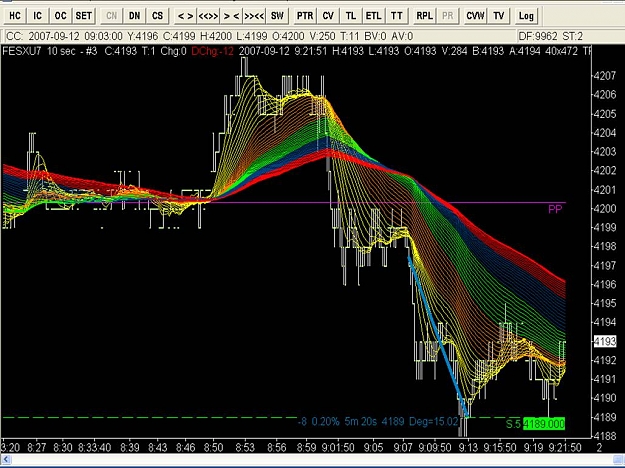Click the > < compress bars button
This screenshot has width=625, height=468.
[x=232, y=16]
